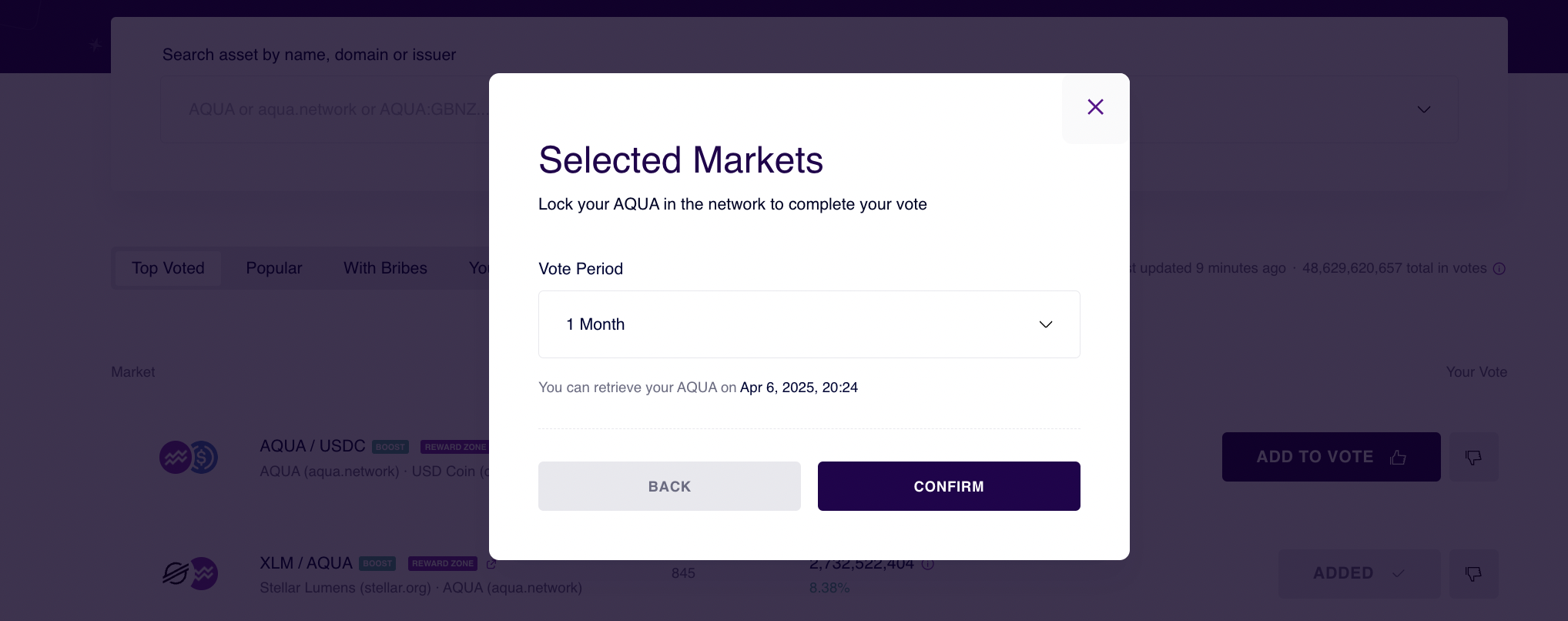Close the Selected Markets dialog
Viewport: 1568px width, 621px height.
1095,107
